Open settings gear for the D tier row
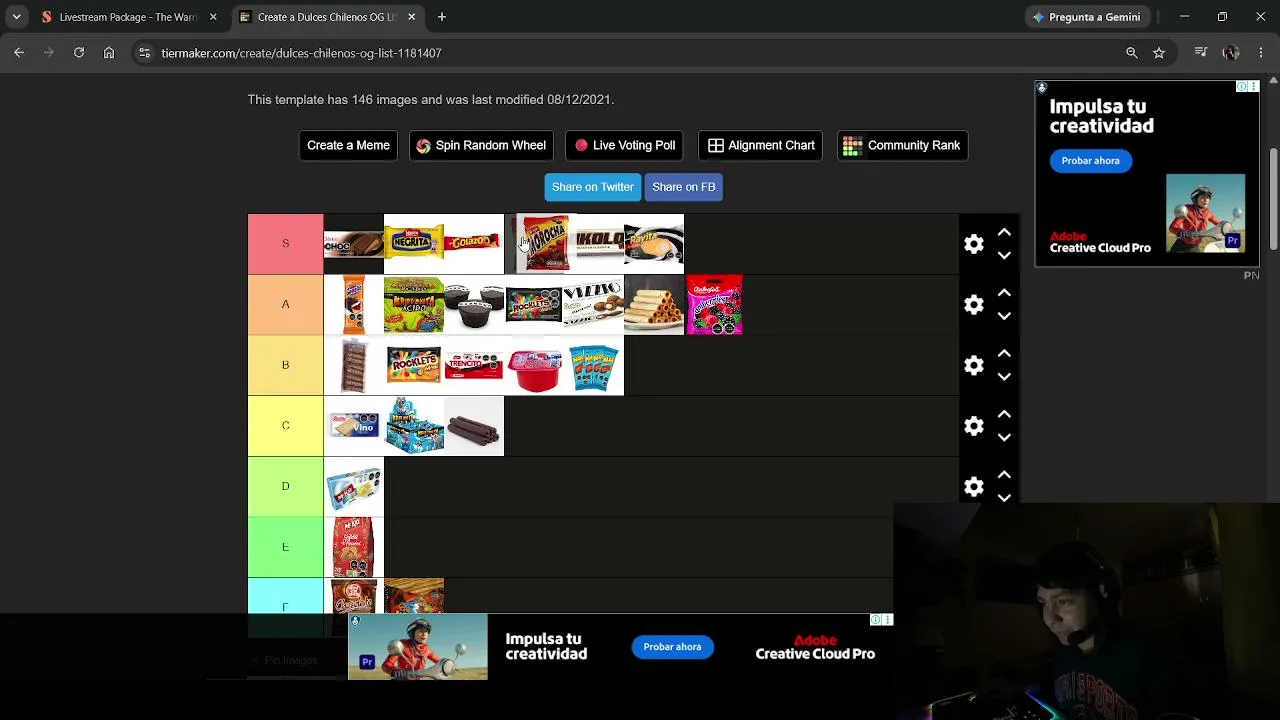This screenshot has width=1280, height=720. [x=974, y=487]
